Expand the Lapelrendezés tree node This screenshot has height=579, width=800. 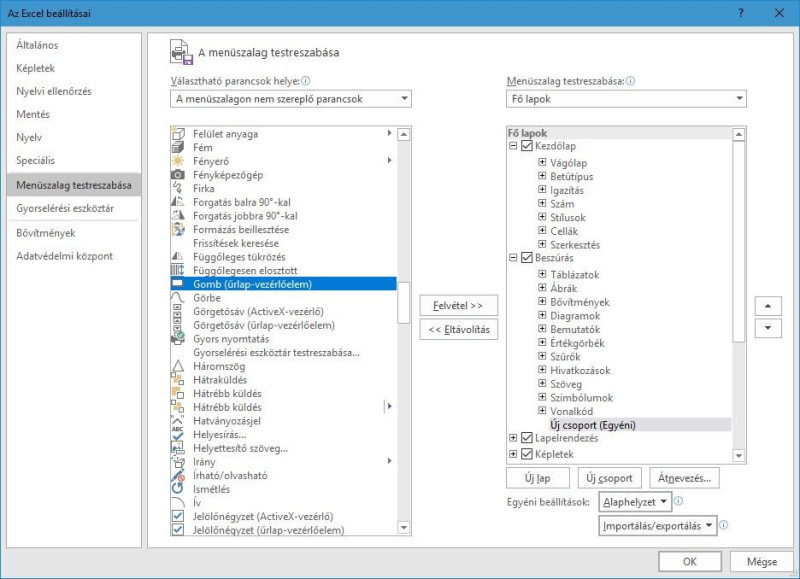coord(513,438)
